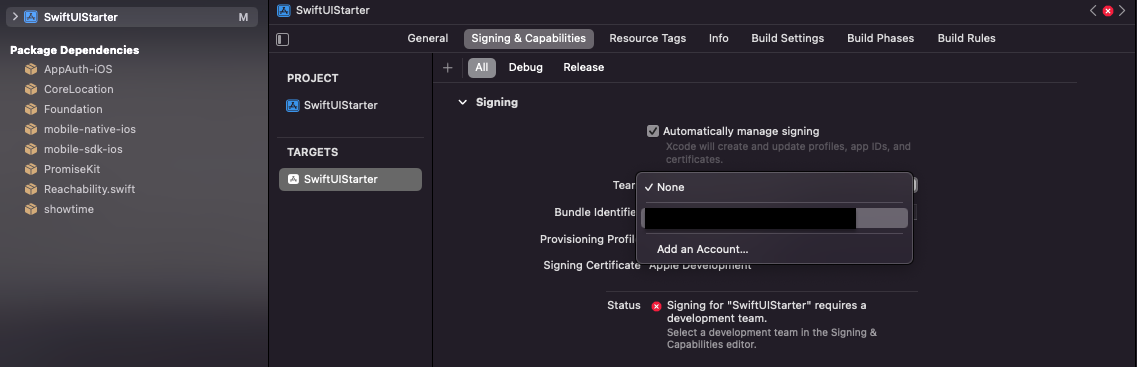Click SwiftUIStarter file icon in jump bar
1137x367 pixels.
pos(284,10)
